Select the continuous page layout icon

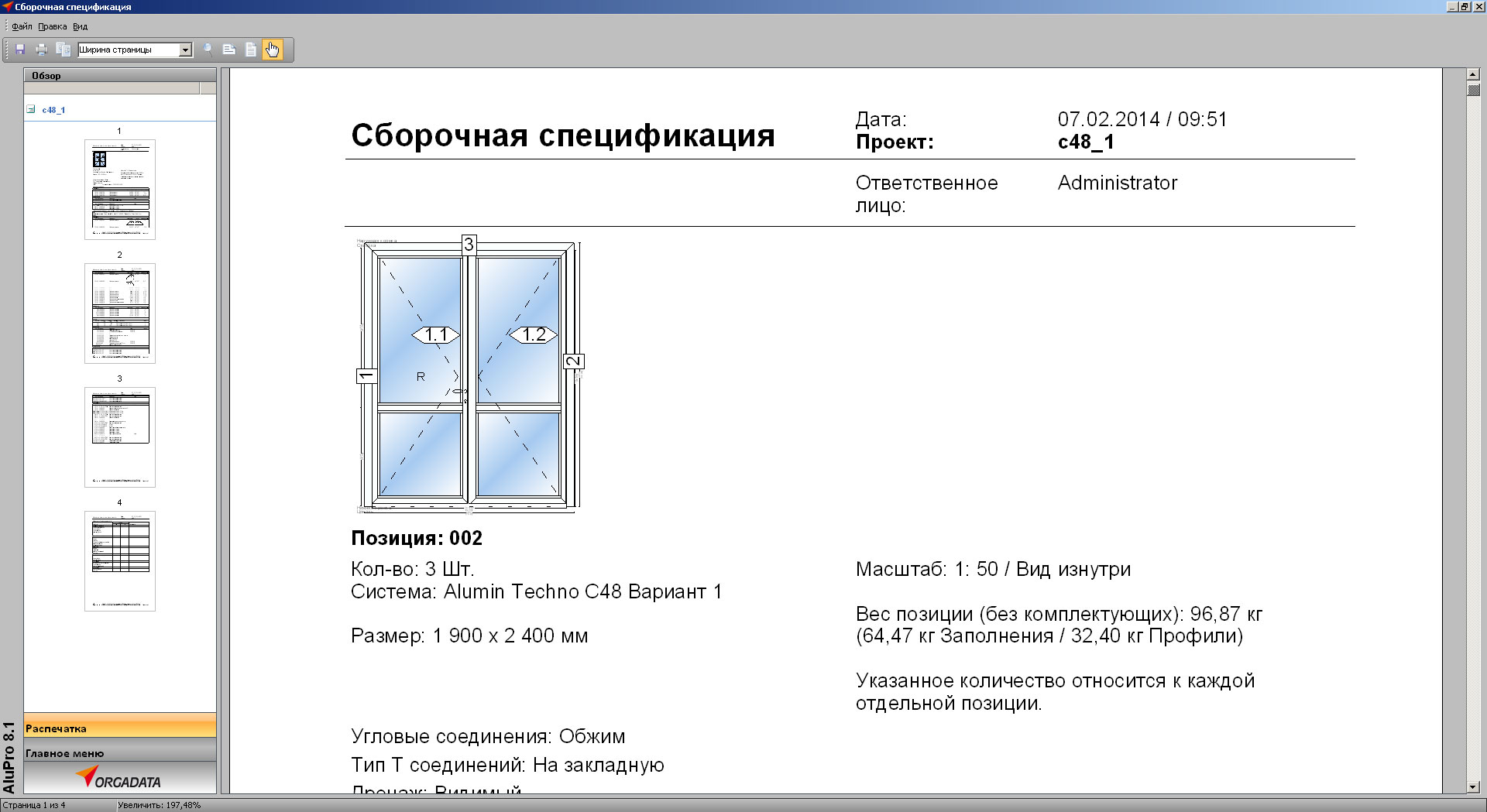click(229, 50)
